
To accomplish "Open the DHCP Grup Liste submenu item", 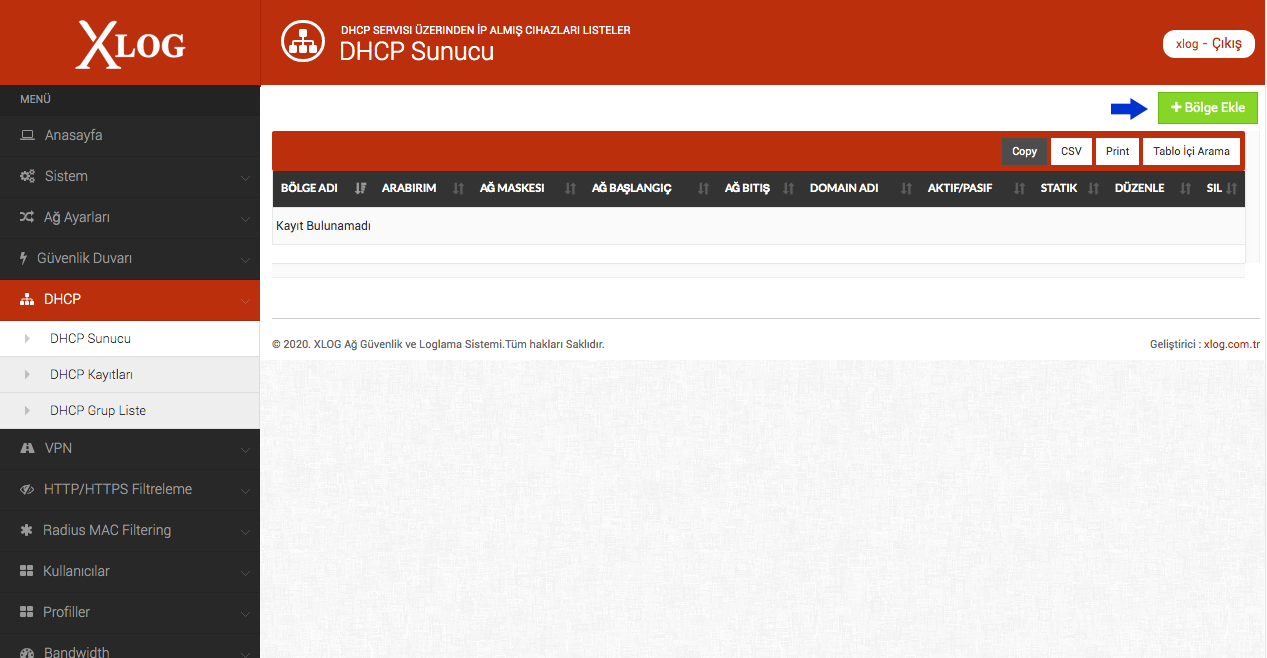I will point(130,411).
